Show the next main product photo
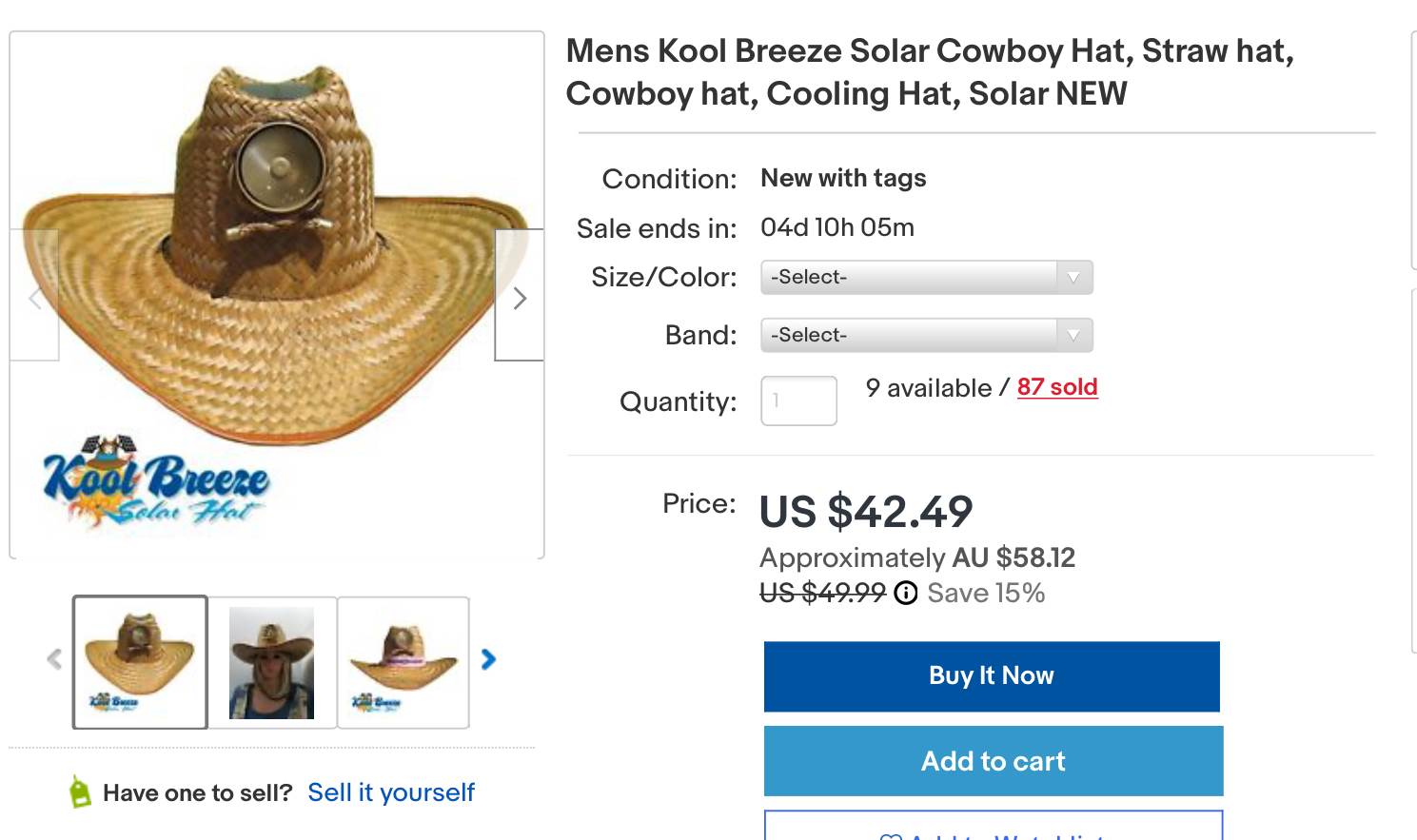Viewport: 1417px width, 840px height. tap(520, 297)
